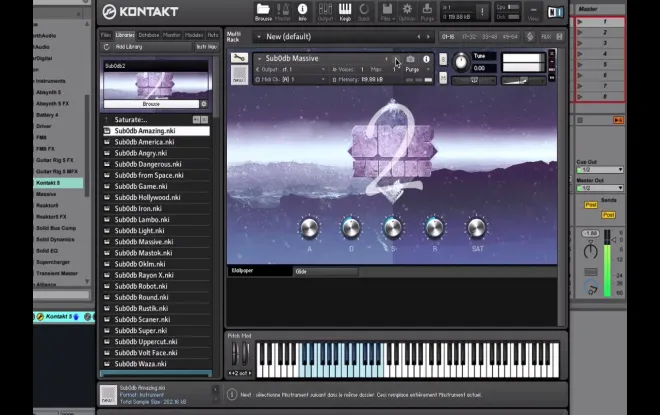
Task: Toggle the Master editor icon
Action: click(x=282, y=12)
